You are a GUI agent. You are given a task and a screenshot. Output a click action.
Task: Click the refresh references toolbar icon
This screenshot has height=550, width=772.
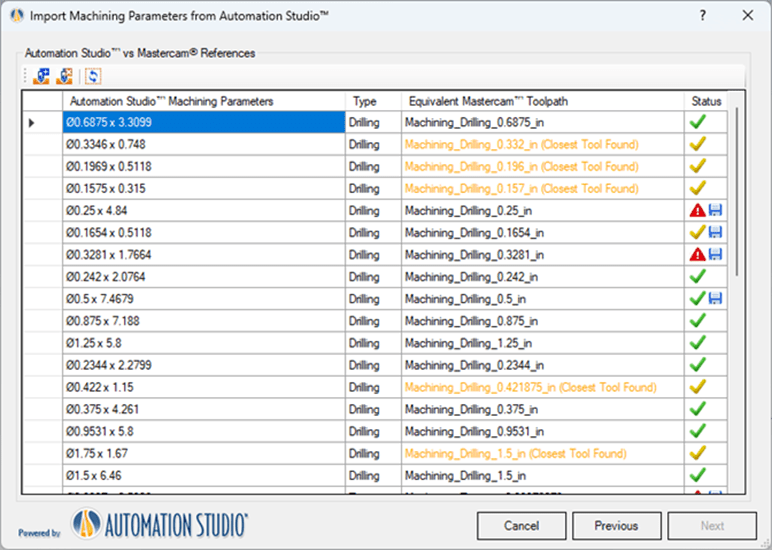coord(93,76)
